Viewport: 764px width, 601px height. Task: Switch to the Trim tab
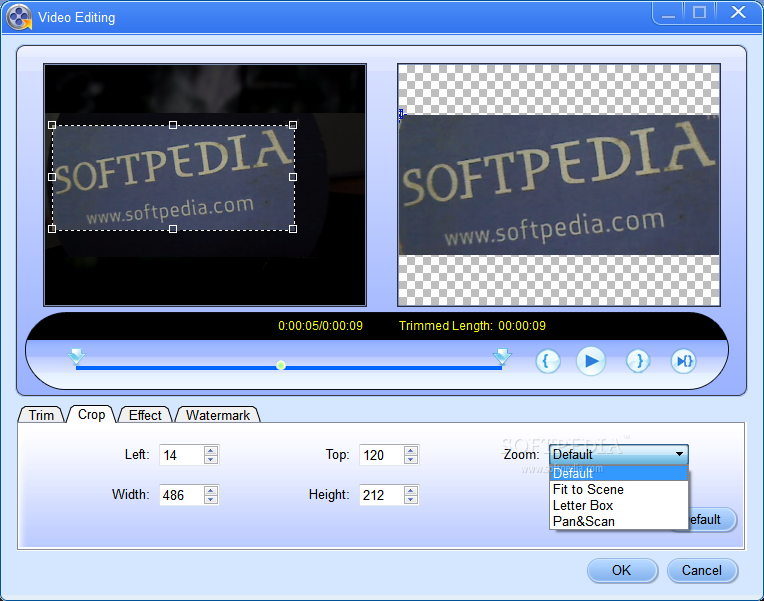(41, 415)
